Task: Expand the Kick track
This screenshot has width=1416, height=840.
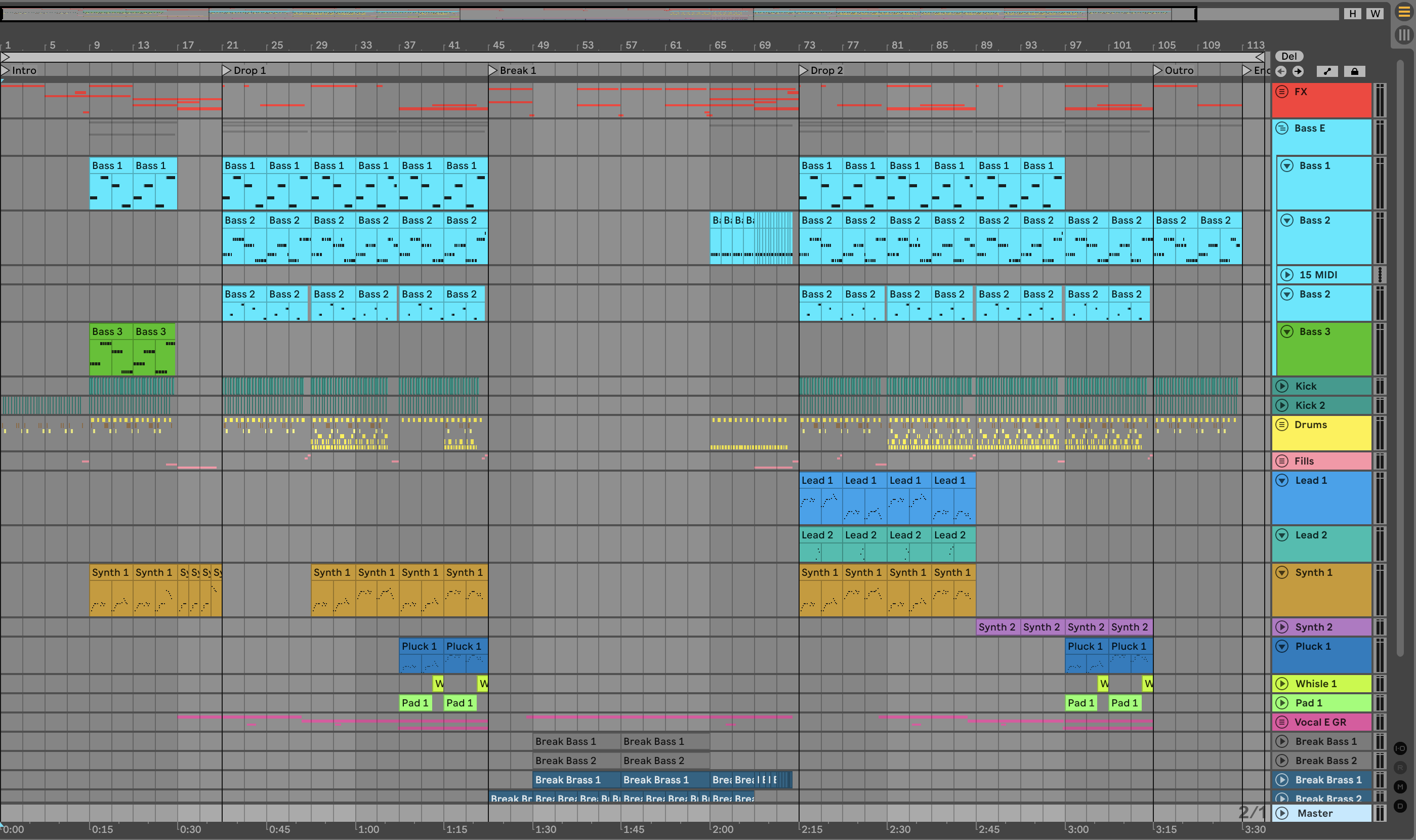Action: (1282, 386)
